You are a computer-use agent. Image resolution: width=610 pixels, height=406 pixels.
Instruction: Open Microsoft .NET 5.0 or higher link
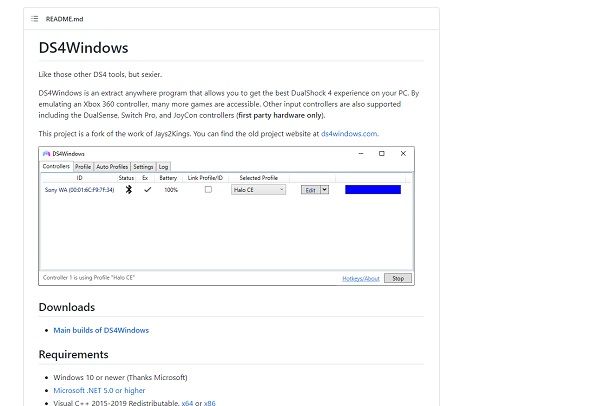pos(99,390)
